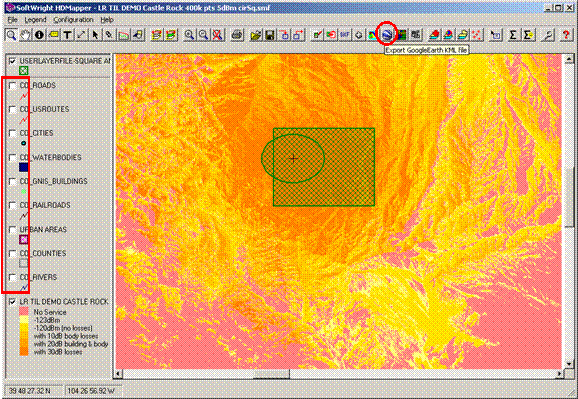Click the map's vertical scrollbar up arrow
The width and height of the screenshot is (578, 399).
pyautogui.click(x=569, y=59)
